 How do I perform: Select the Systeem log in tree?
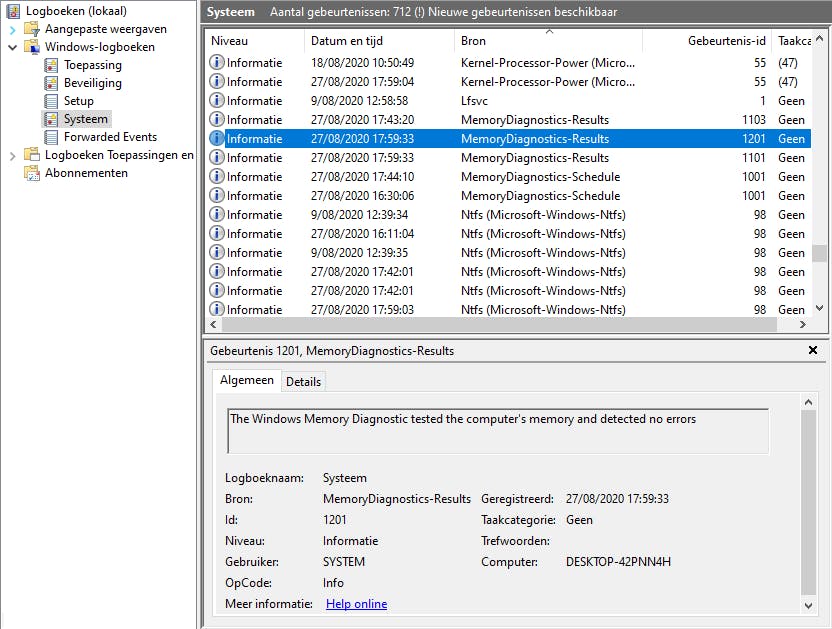point(85,119)
